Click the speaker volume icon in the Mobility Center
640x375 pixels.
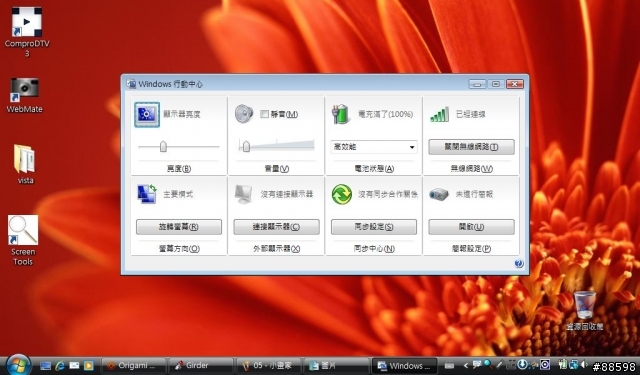(x=244, y=114)
